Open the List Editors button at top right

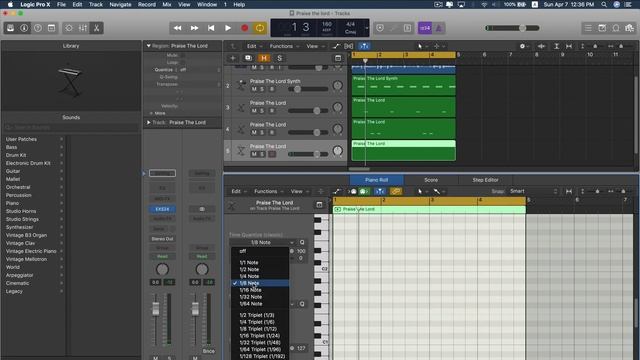(x=588, y=28)
